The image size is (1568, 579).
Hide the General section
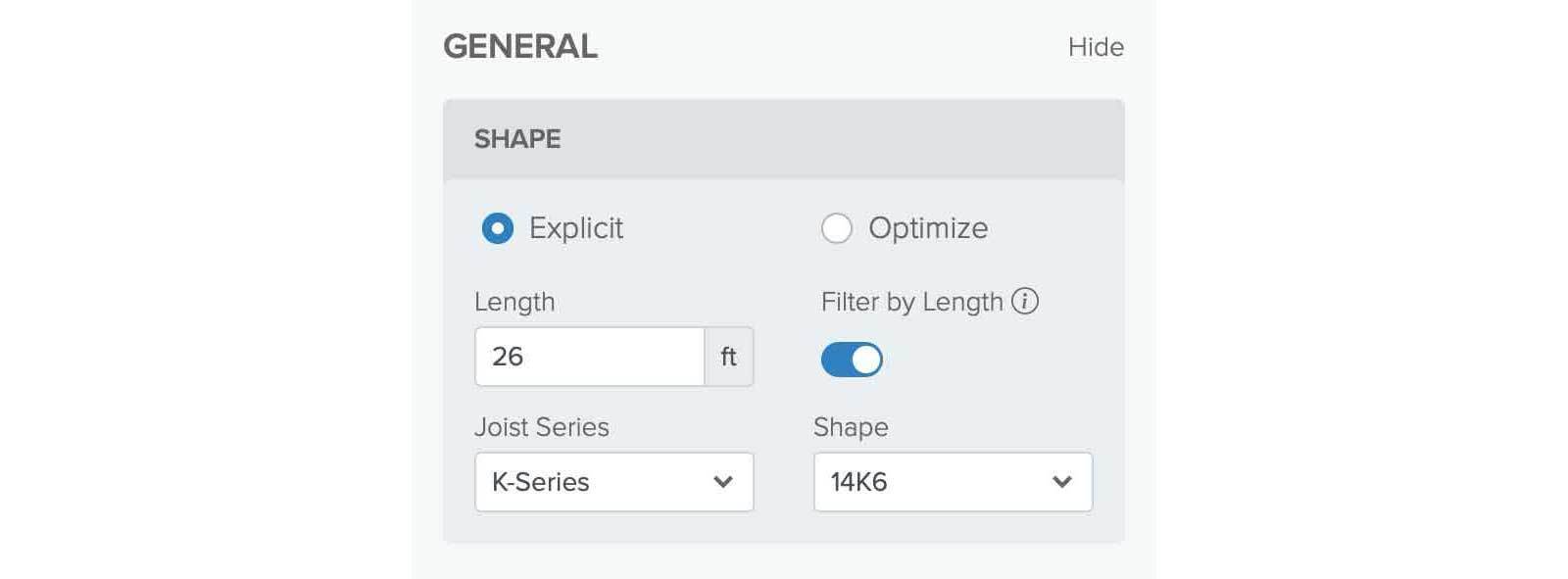coord(1096,47)
